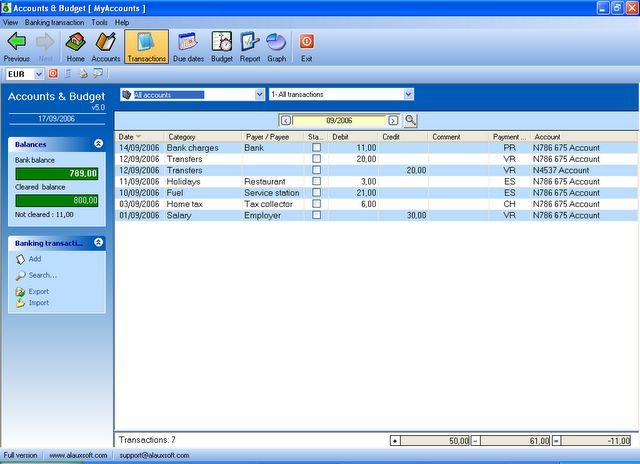Open the Accounts section
Viewport: 640px width, 464px height.
click(x=106, y=46)
